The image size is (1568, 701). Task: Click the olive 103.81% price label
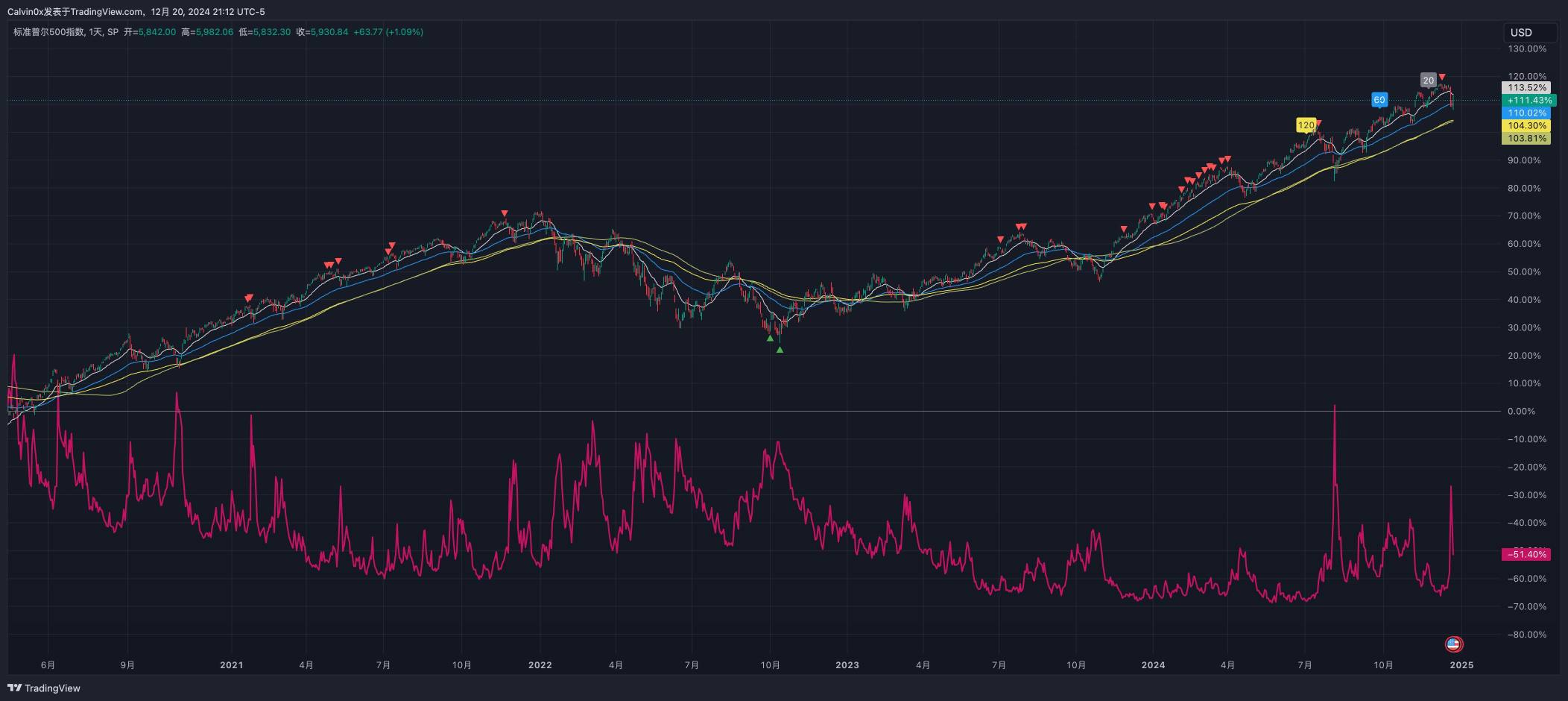[x=1526, y=138]
